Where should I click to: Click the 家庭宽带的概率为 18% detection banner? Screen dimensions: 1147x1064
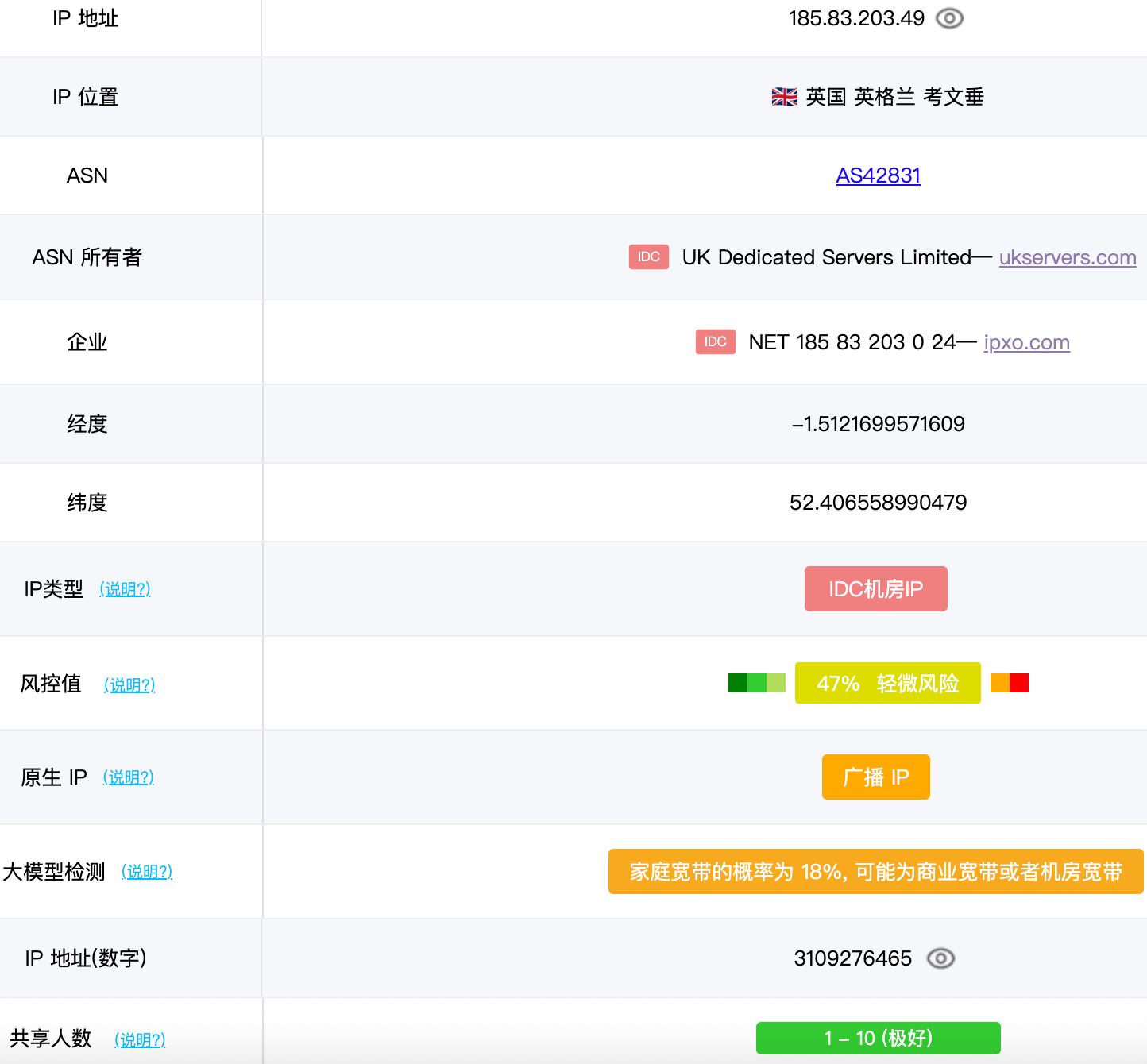pyautogui.click(x=875, y=872)
